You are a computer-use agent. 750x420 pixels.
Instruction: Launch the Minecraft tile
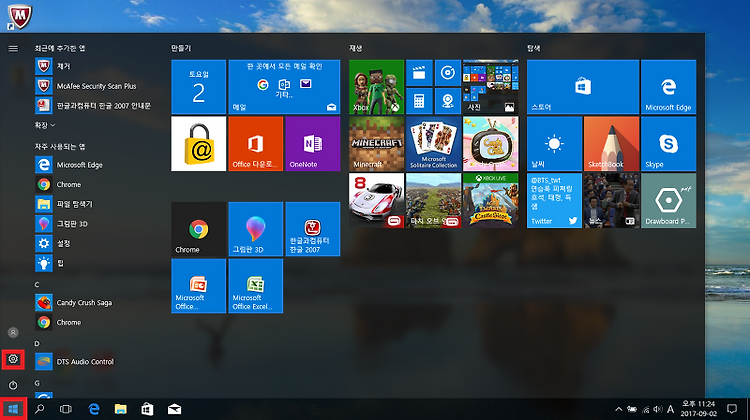376,144
